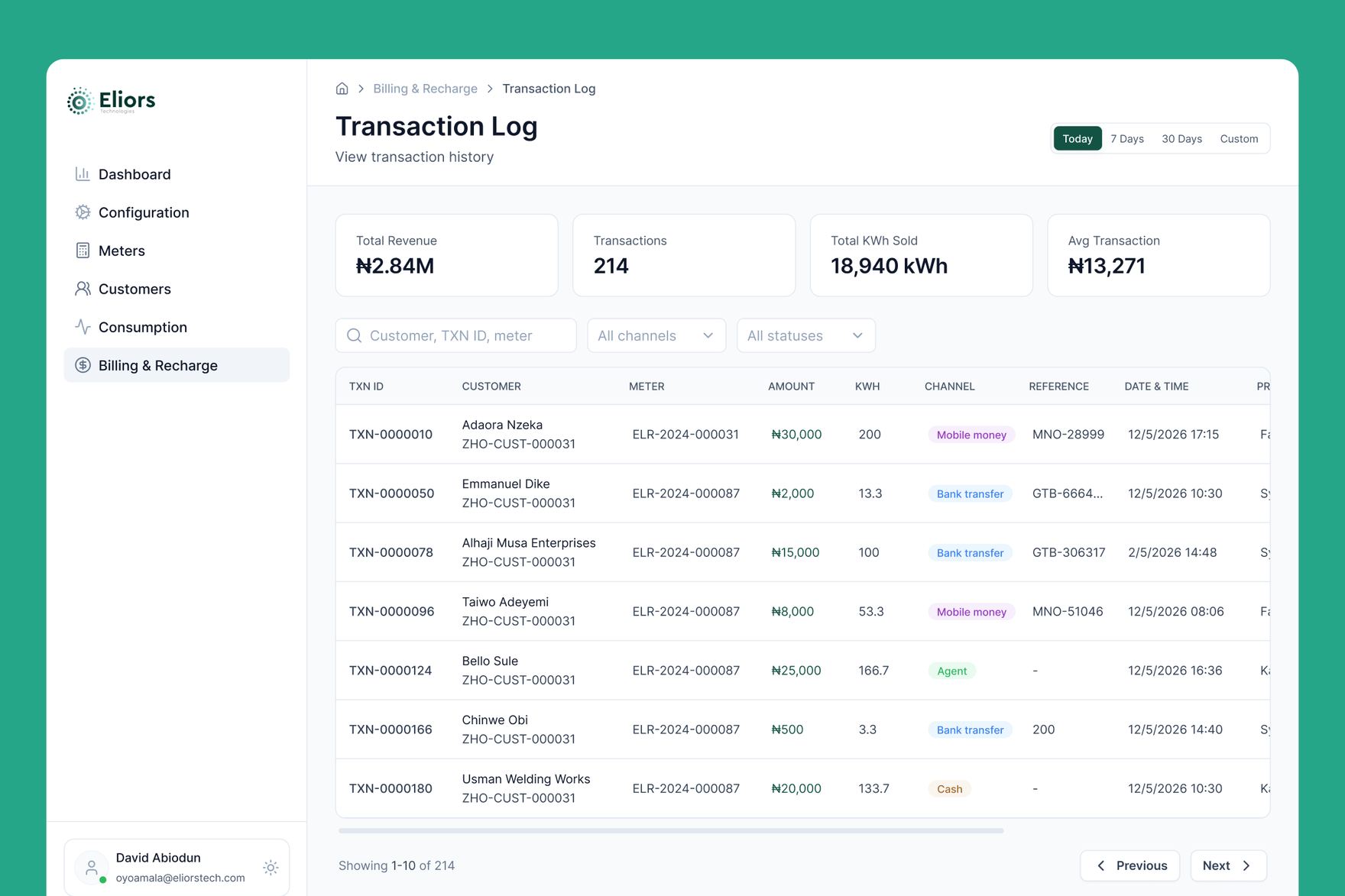The height and width of the screenshot is (896, 1345).
Task: Click the Total Revenue card
Action: pos(447,255)
